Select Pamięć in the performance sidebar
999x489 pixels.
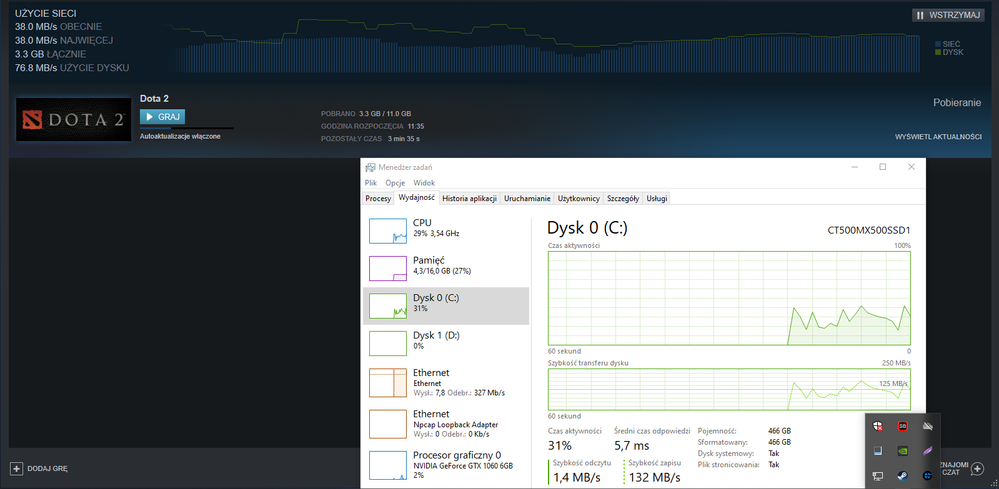coord(445,267)
